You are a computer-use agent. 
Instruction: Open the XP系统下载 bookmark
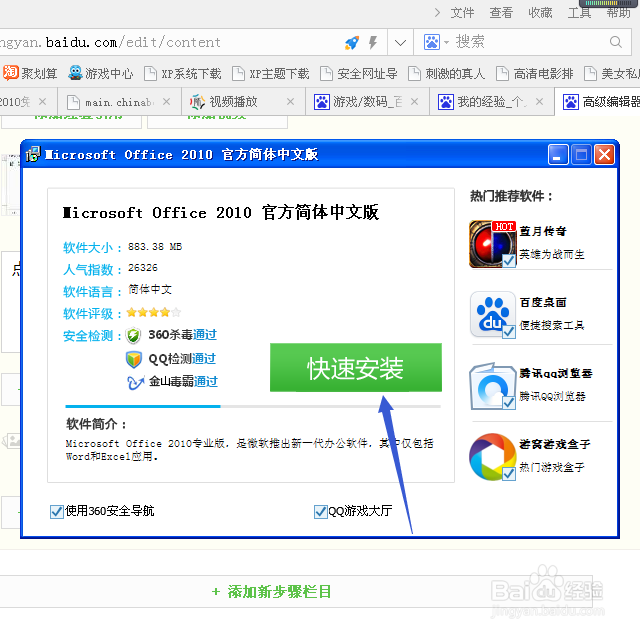tap(182, 73)
